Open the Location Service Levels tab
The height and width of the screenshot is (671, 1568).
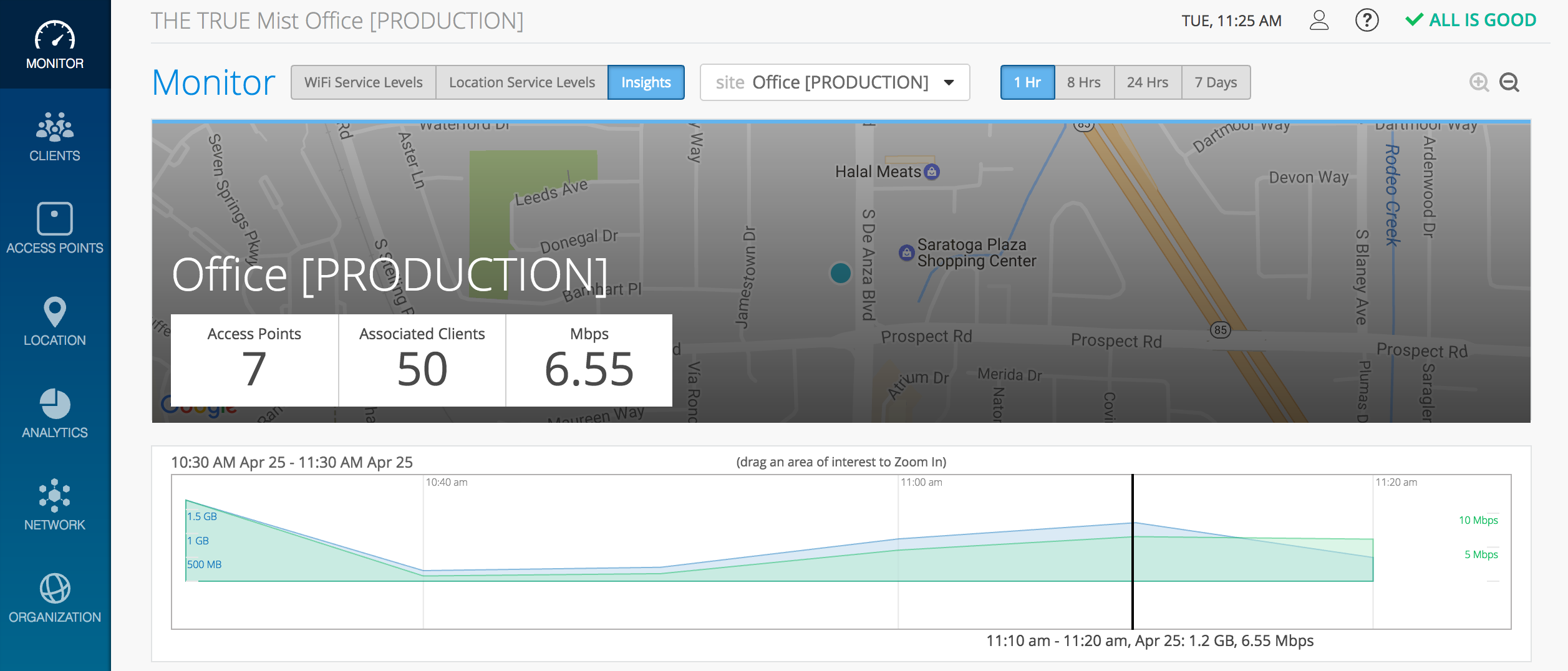point(522,82)
